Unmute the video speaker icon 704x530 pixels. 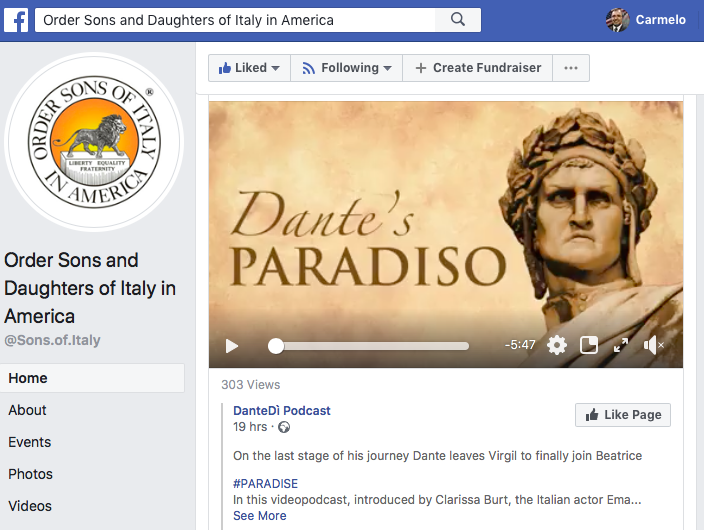653,345
